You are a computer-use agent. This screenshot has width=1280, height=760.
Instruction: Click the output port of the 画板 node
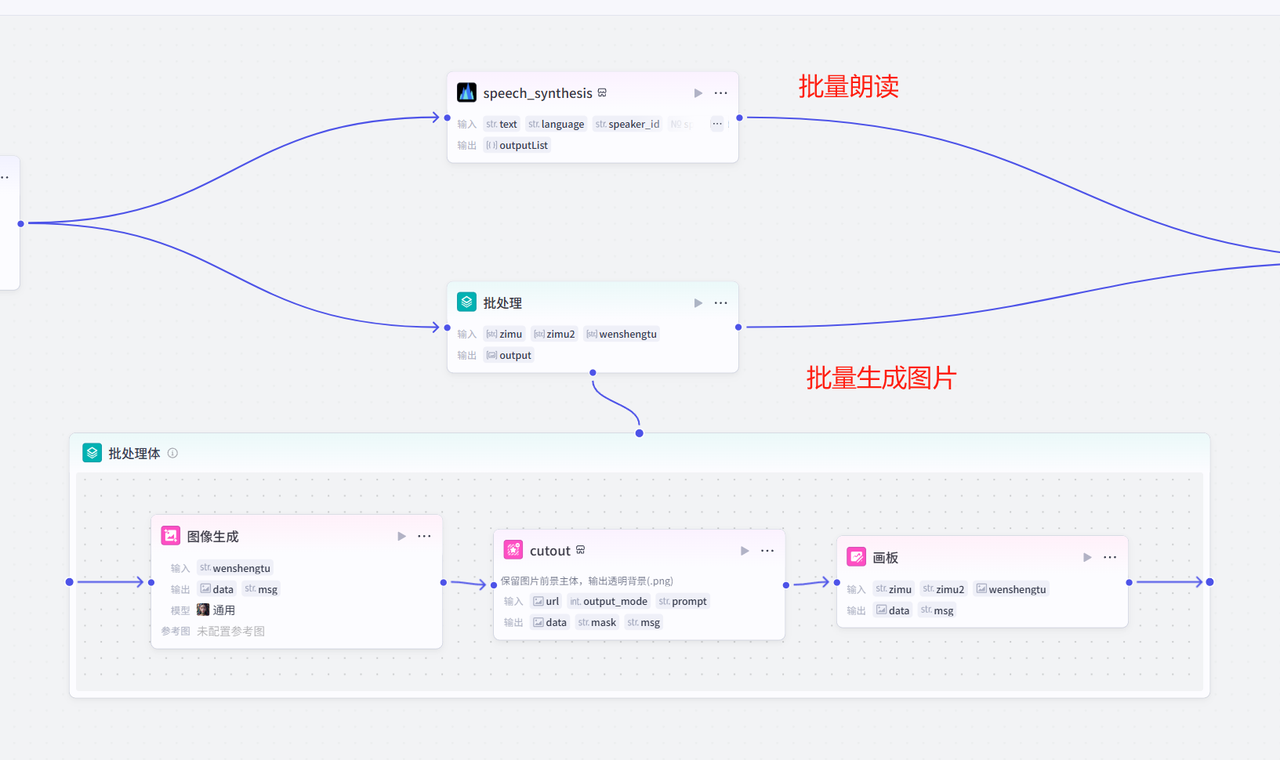pyautogui.click(x=1129, y=582)
